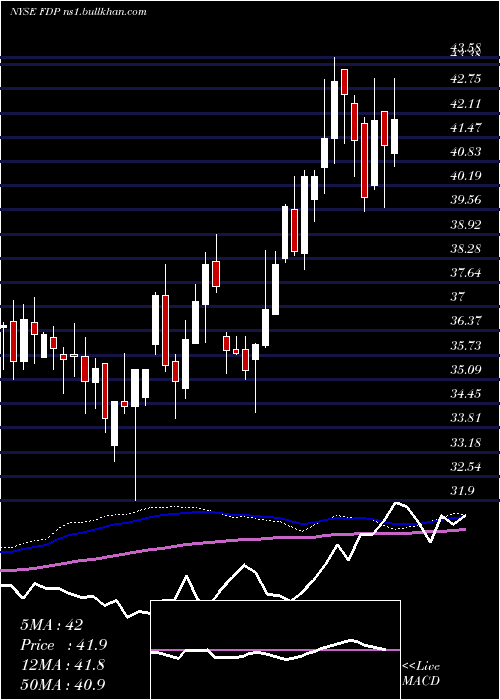Click the 5MA : 42 readout
This screenshot has width=500, height=700.
pyautogui.click(x=52, y=625)
